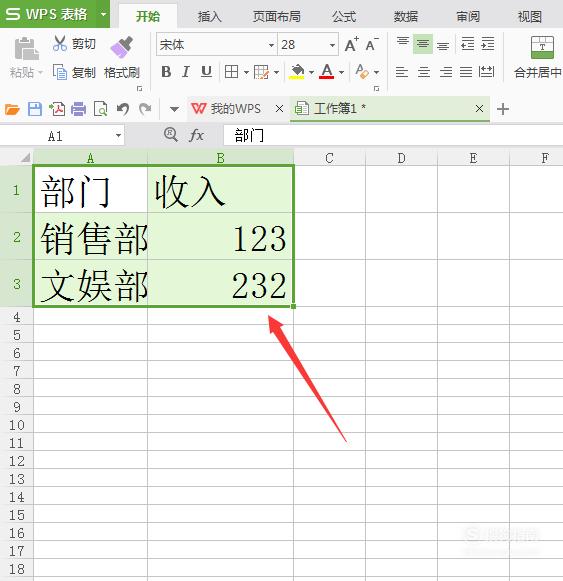Align text right
Viewport: 563px width, 581px height.
[x=446, y=72]
